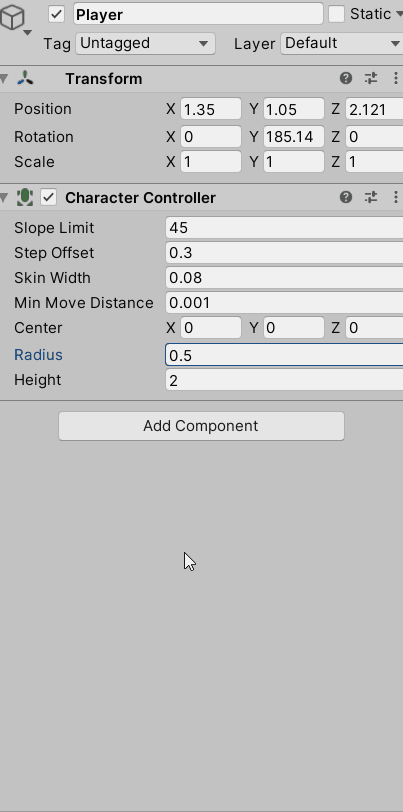403x812 pixels.
Task: Open the Tag Untagged dropdown
Action: click(145, 44)
